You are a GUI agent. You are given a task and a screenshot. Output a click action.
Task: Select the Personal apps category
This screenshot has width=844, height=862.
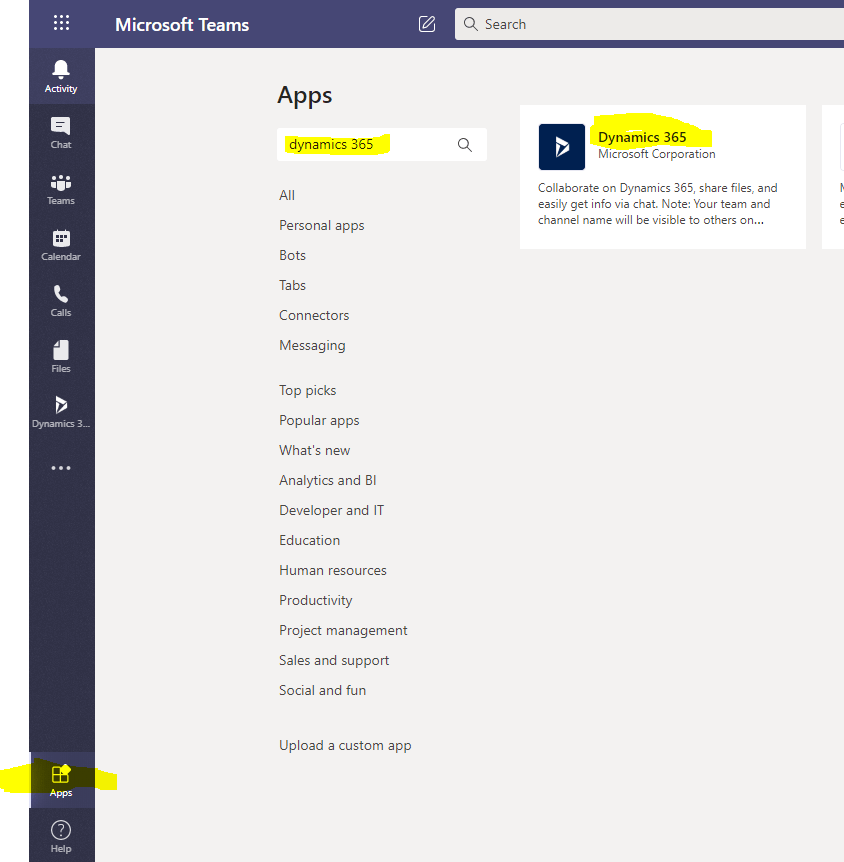(x=321, y=225)
